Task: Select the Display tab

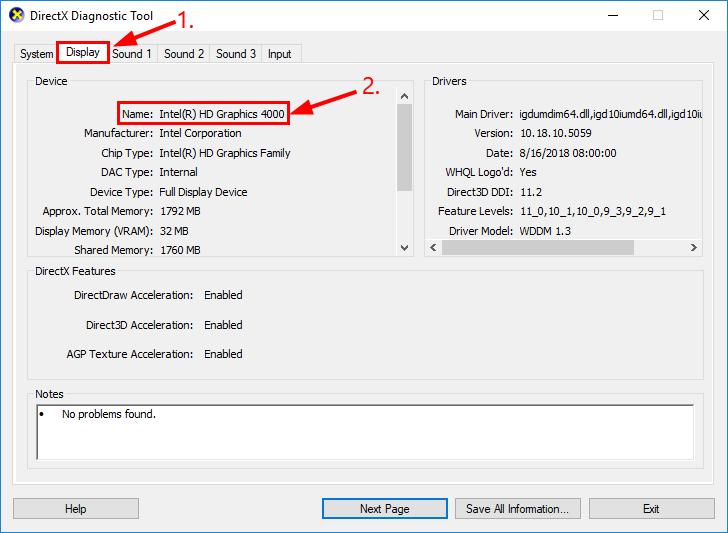Action: [x=83, y=52]
